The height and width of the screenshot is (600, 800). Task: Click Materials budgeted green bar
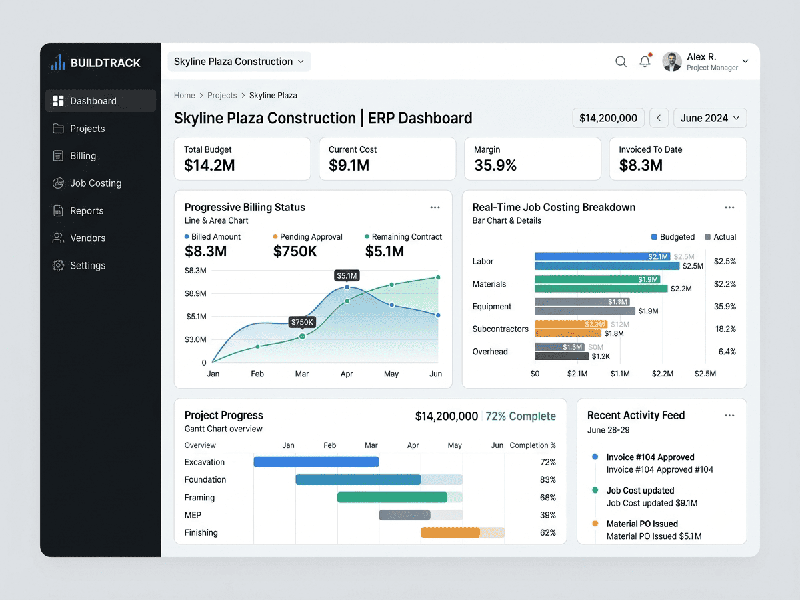pos(597,279)
